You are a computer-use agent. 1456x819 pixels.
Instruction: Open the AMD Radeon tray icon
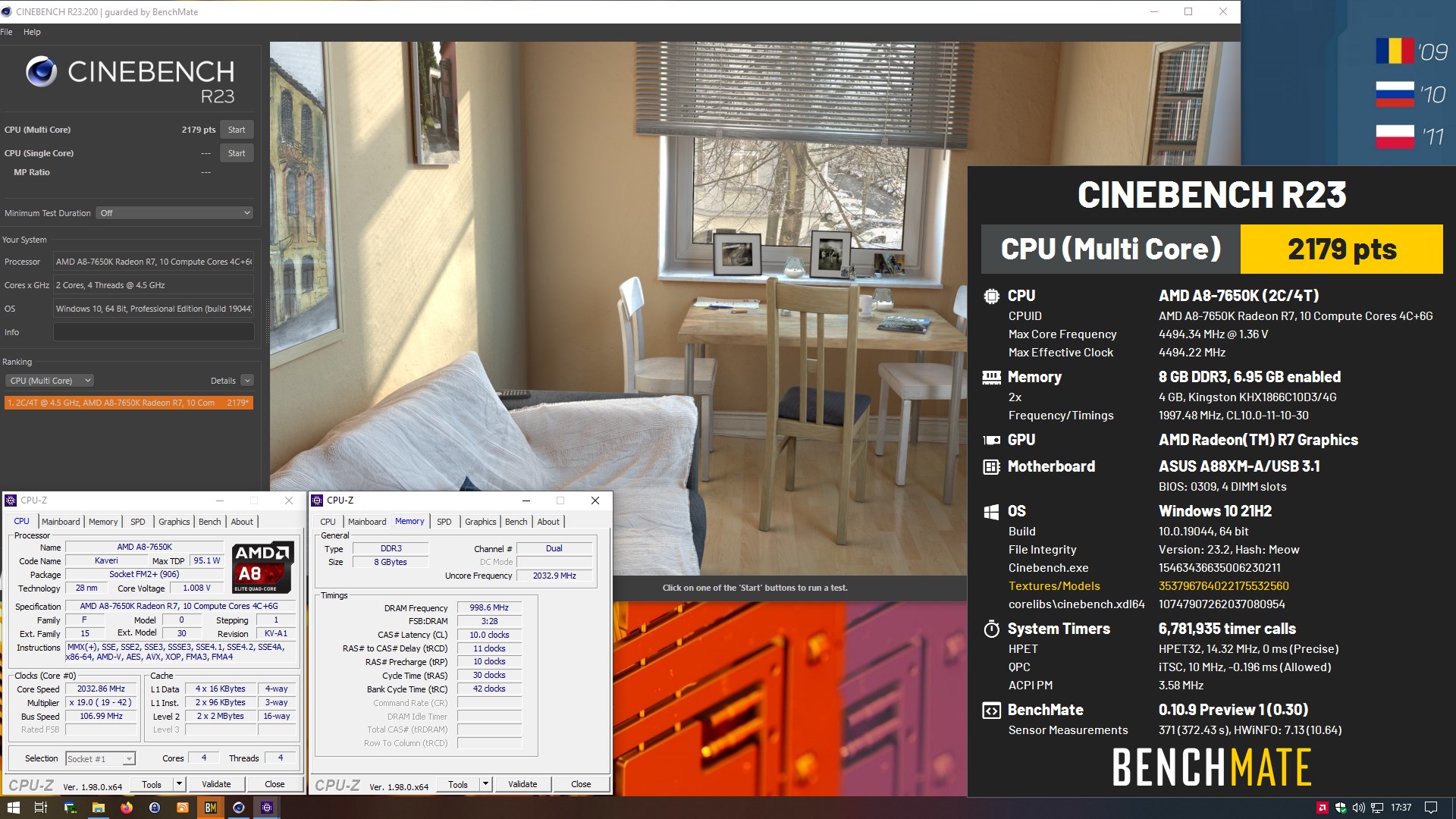click(1323, 808)
